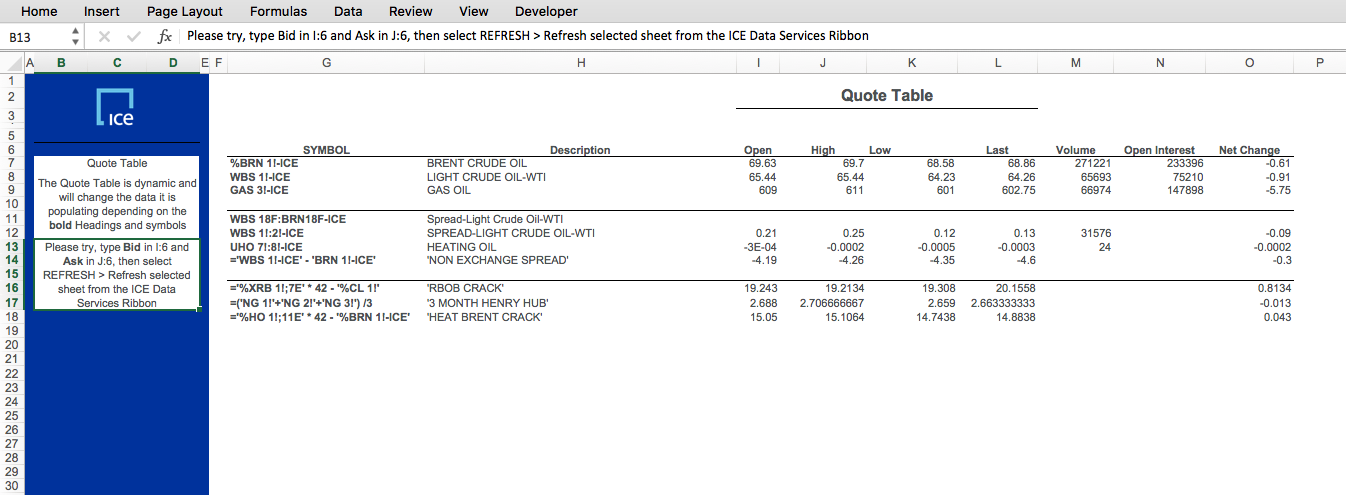This screenshot has height=495, width=1346.
Task: Open the Name Box stepper arrows
Action: [x=75, y=36]
